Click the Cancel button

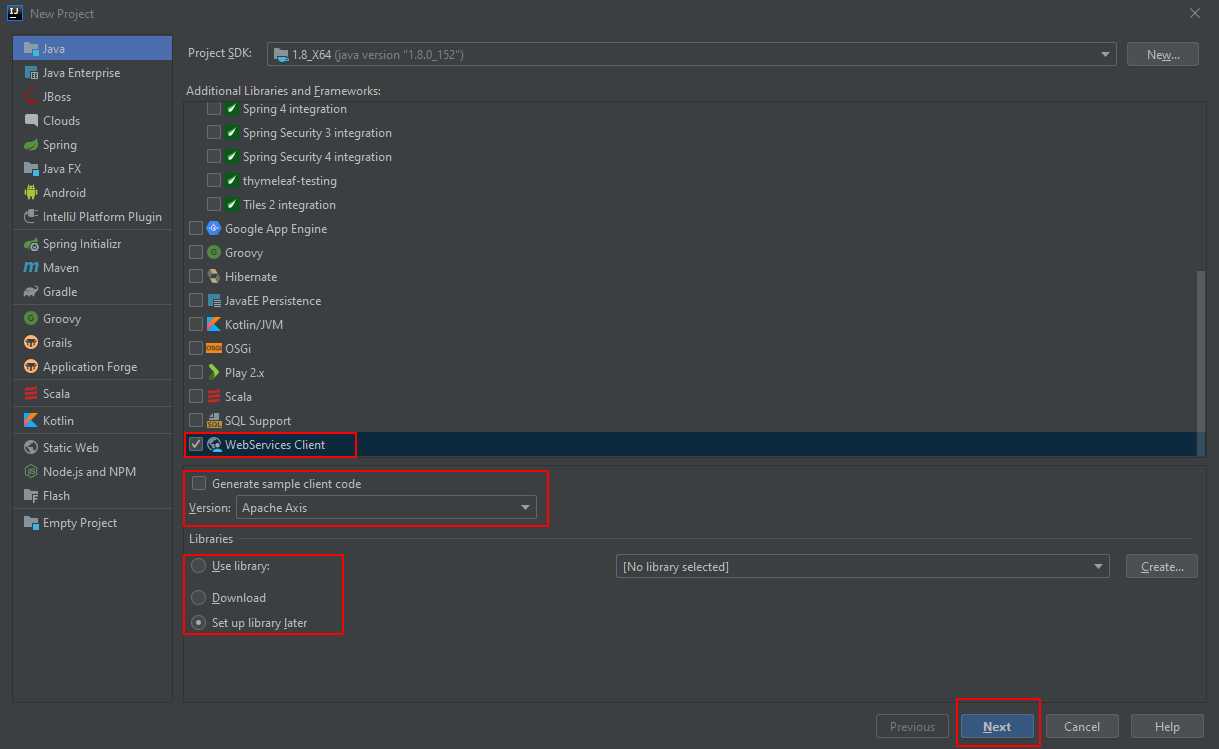click(x=1082, y=726)
